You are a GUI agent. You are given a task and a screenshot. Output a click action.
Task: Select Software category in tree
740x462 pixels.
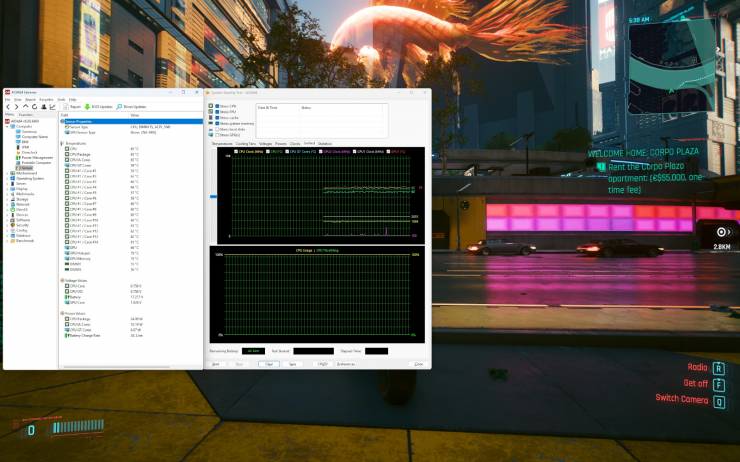point(20,220)
